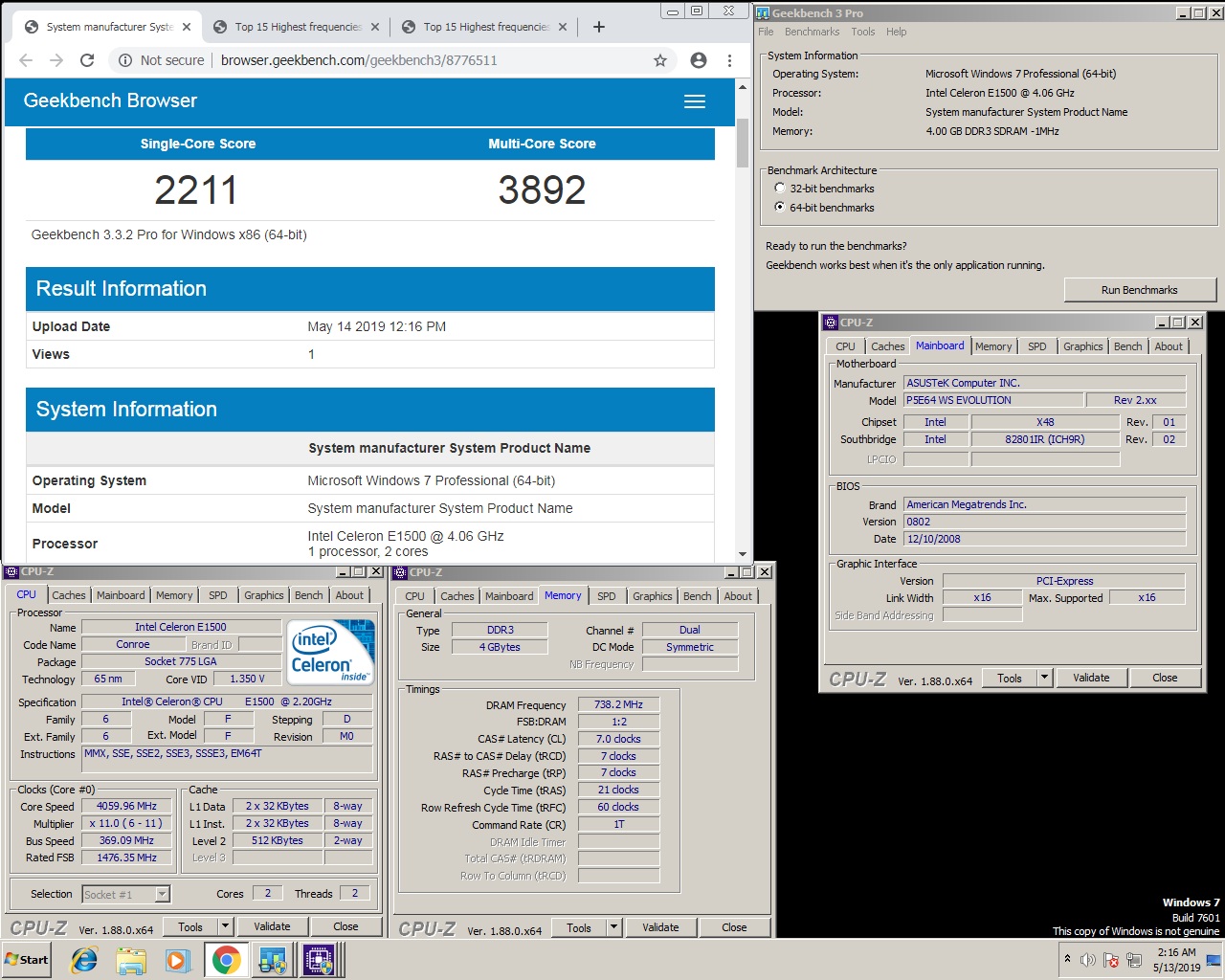The image size is (1225, 980).
Task: Click the mainboard model P5E64 WS EVOLUTION
Action: [x=993, y=400]
